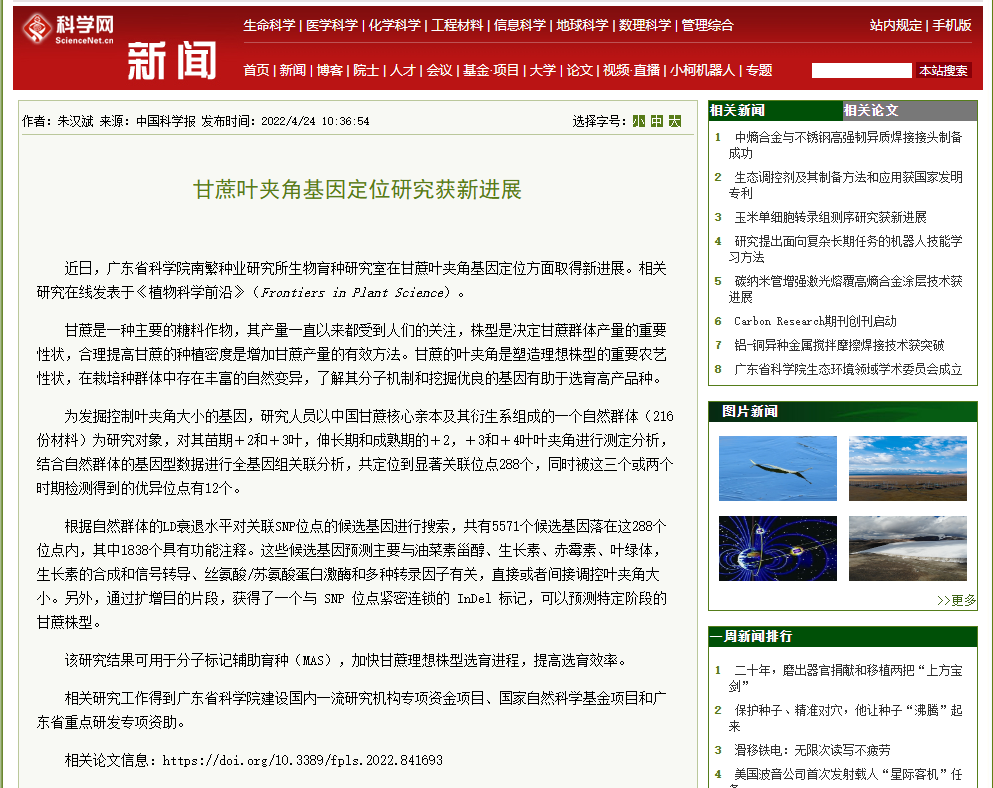Open the 专题 nav item

759,70
